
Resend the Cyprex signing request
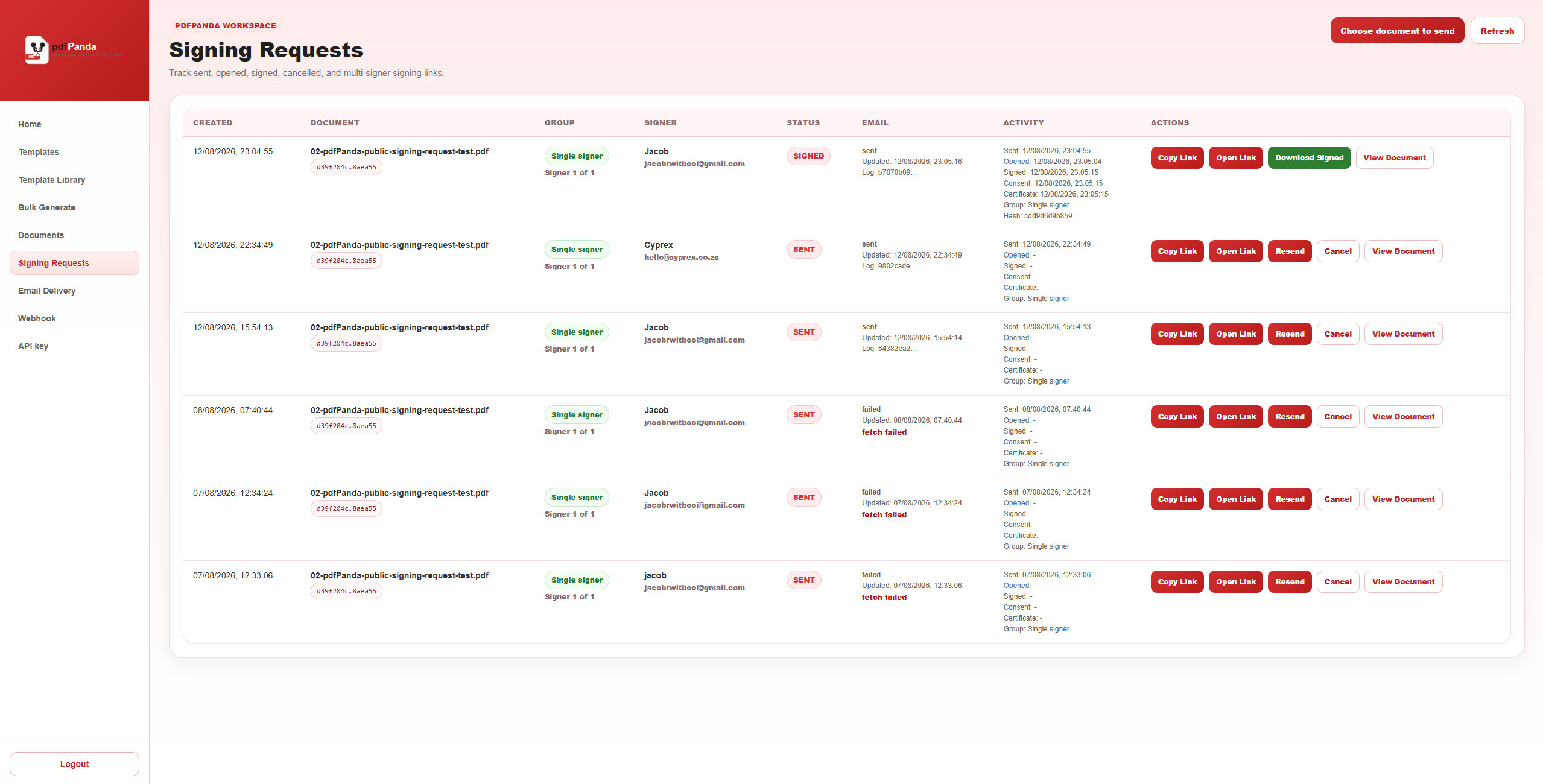click(1290, 251)
